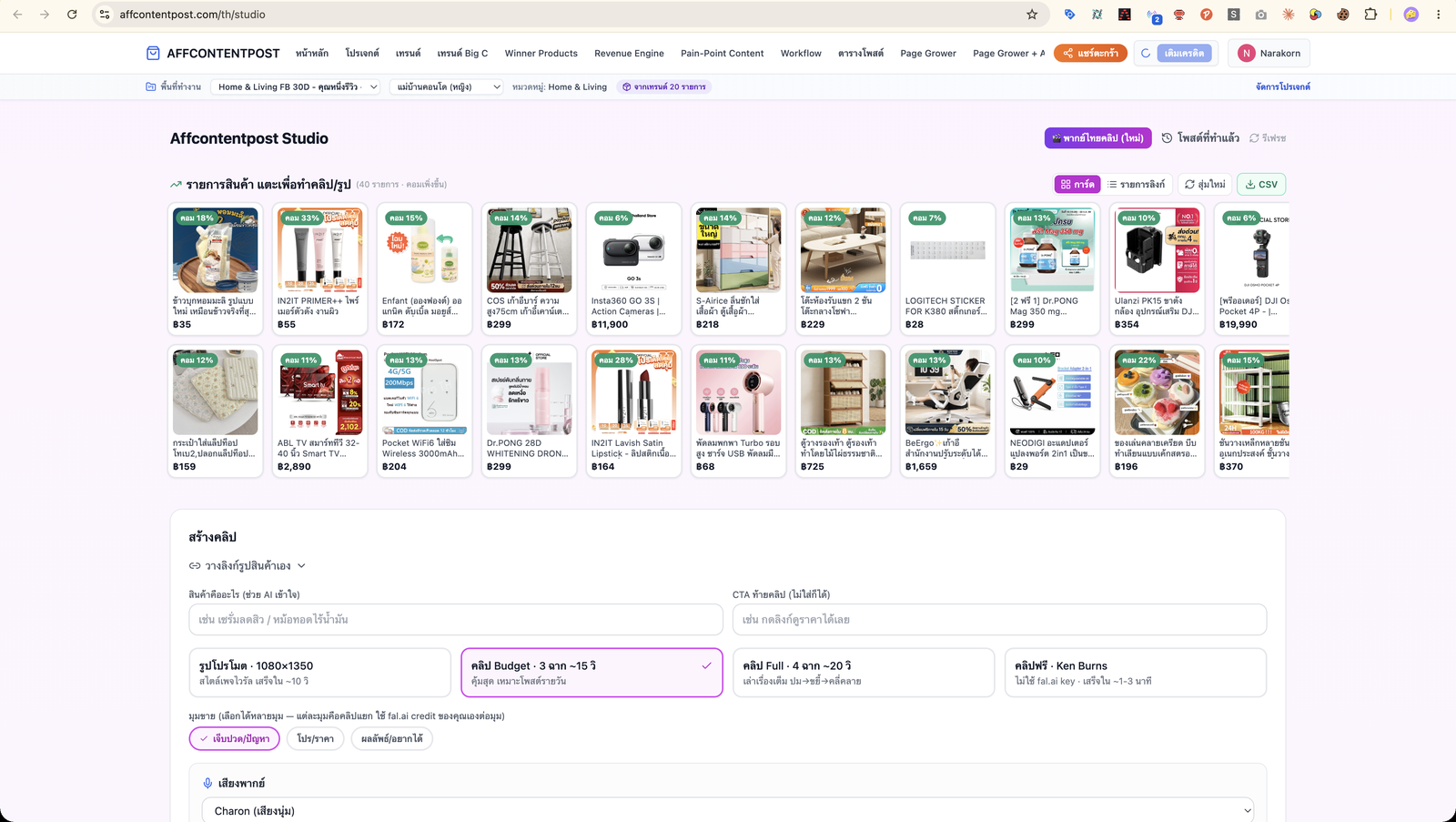Screen dimensions: 1456x822
Task: Focus the สินค้าคืออะไร product description field
Action: [x=456, y=619]
